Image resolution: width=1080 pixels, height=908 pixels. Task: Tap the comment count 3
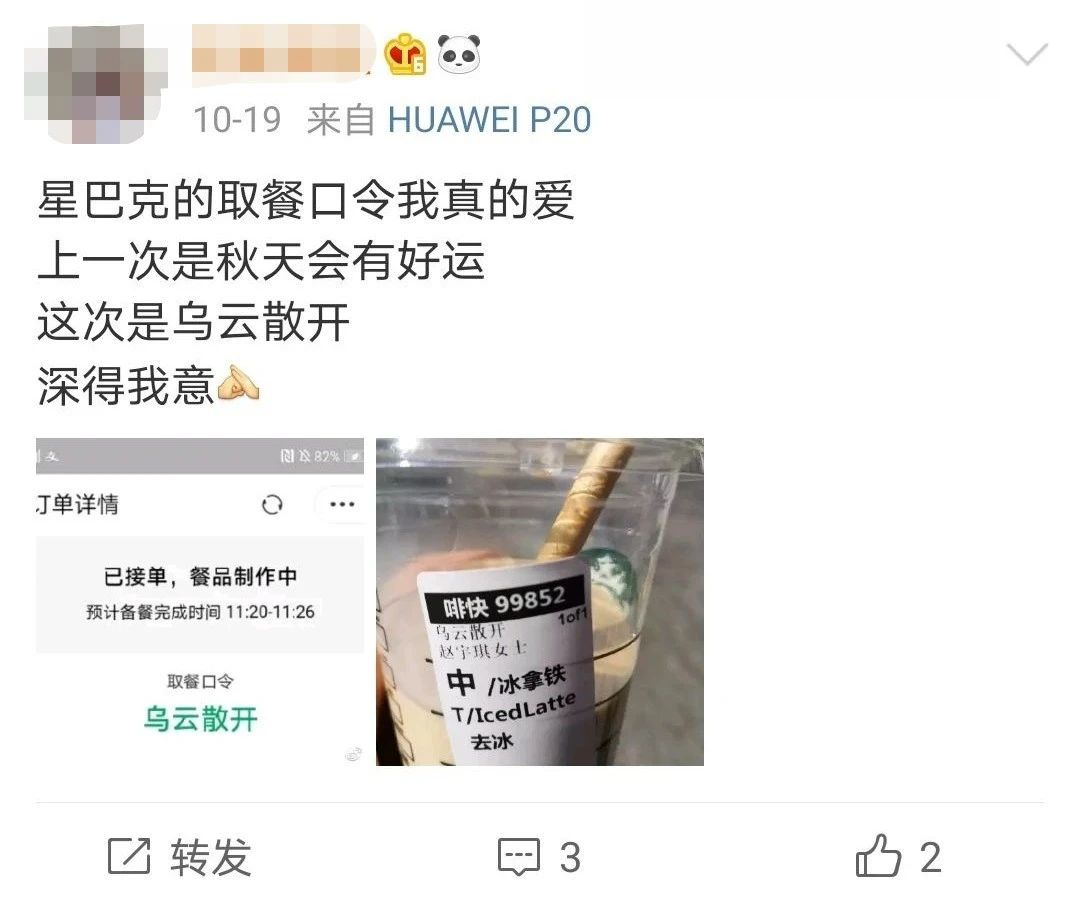tap(570, 858)
